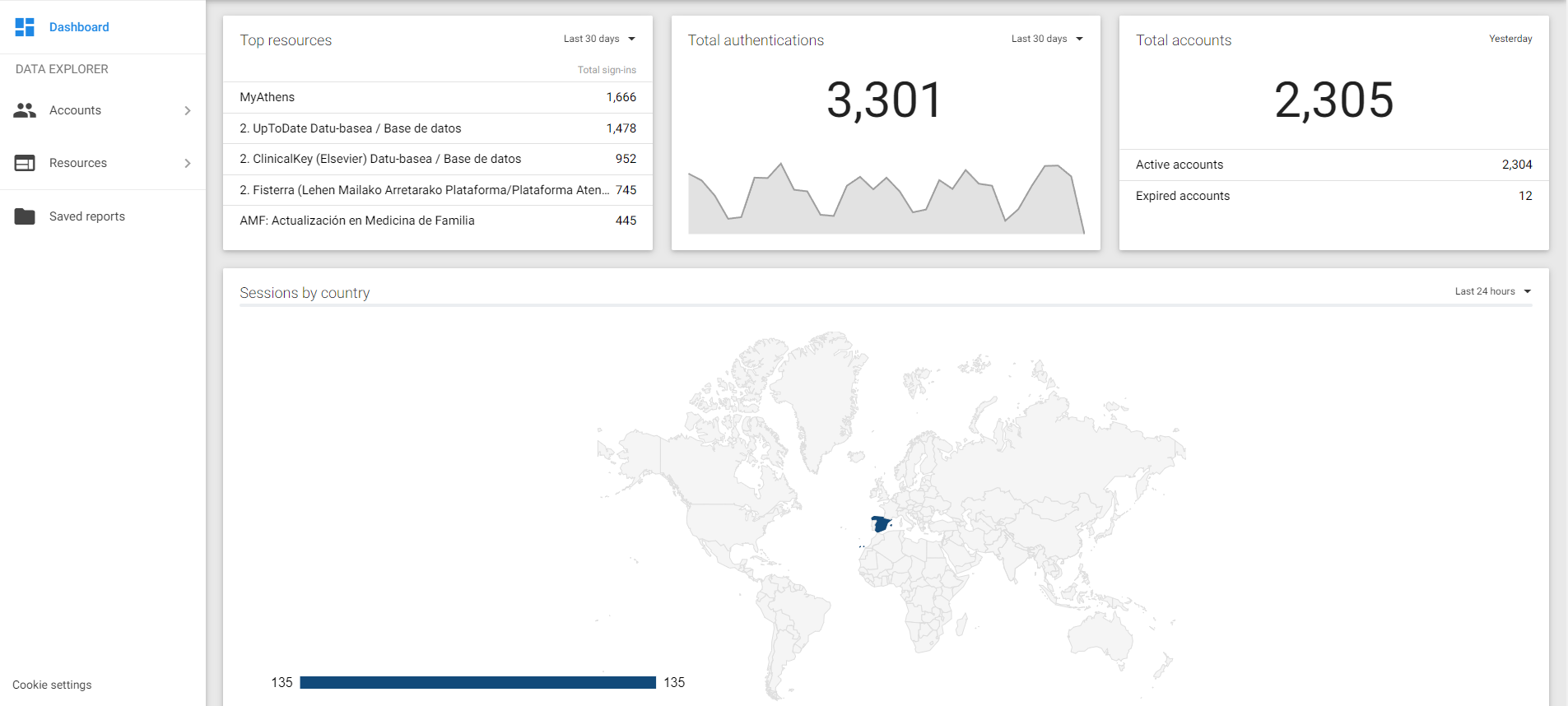Screen dimensions: 1568x706
Task: Click the Active accounts row
Action: pyautogui.click(x=1334, y=165)
